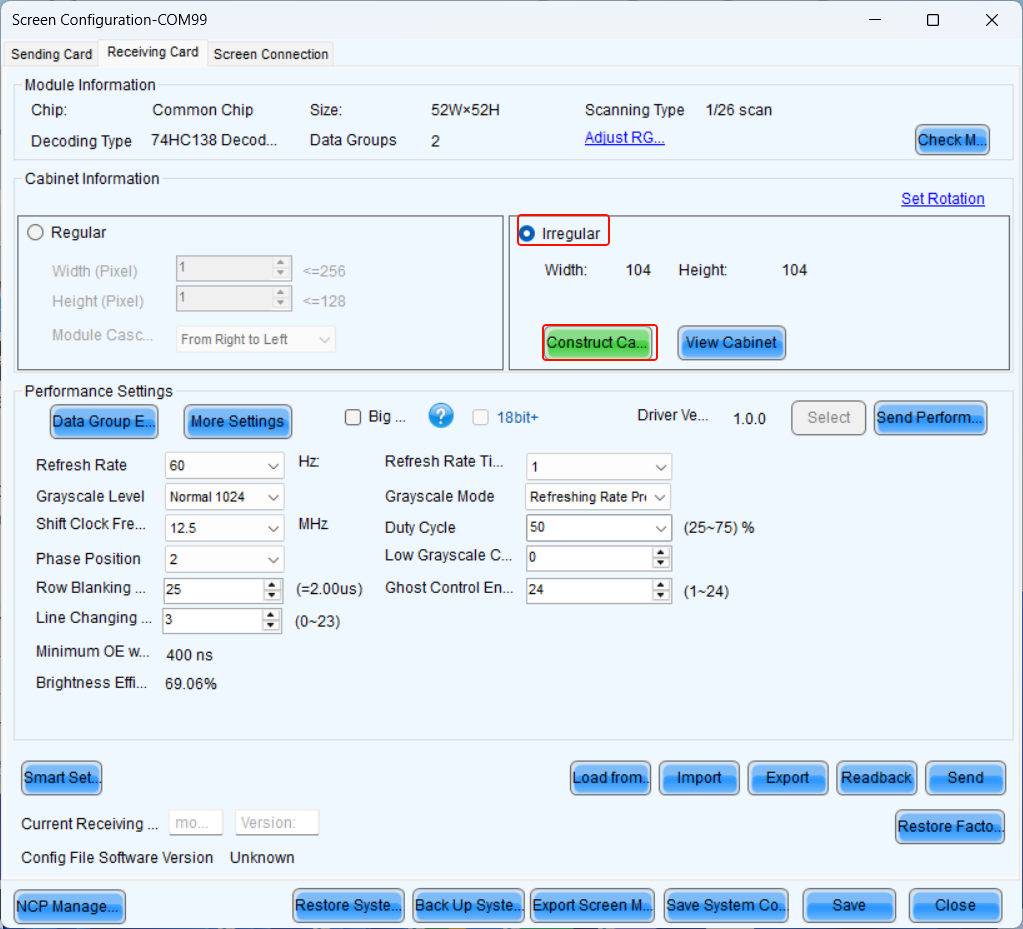Viewport: 1023px width, 929px height.
Task: Click the Row Blanking input field
Action: pyautogui.click(x=210, y=590)
